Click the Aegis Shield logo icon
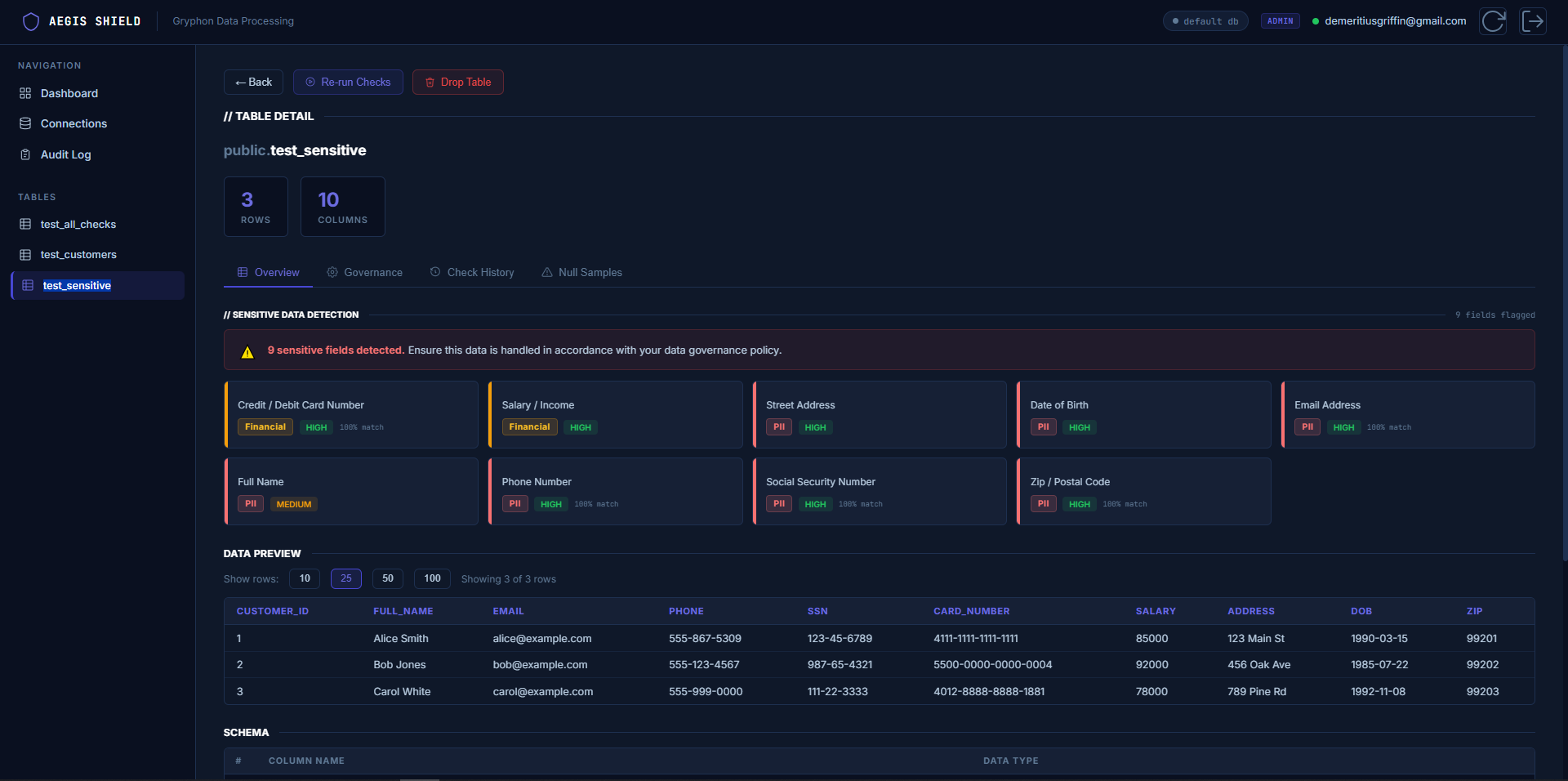This screenshot has width=1568, height=781. point(30,21)
